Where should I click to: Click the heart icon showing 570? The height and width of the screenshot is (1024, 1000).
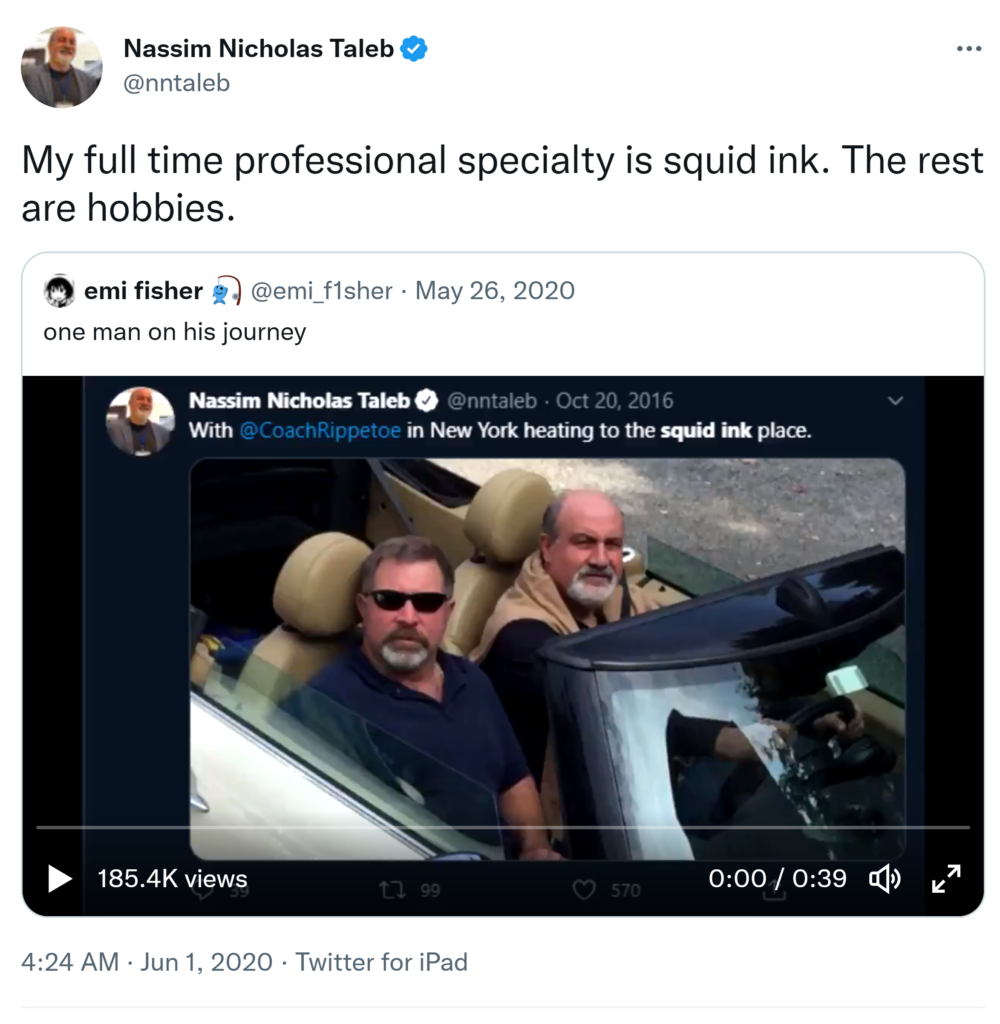586,889
